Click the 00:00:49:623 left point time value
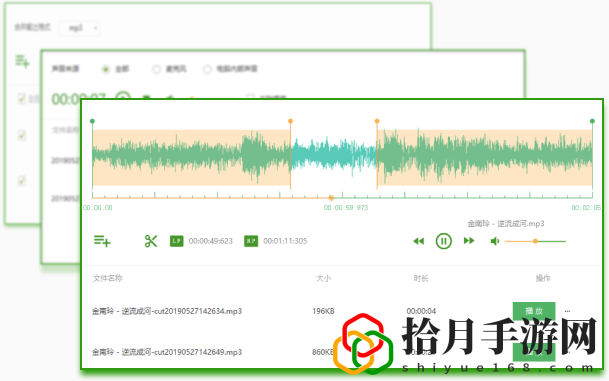The height and width of the screenshot is (381, 609). (211, 241)
